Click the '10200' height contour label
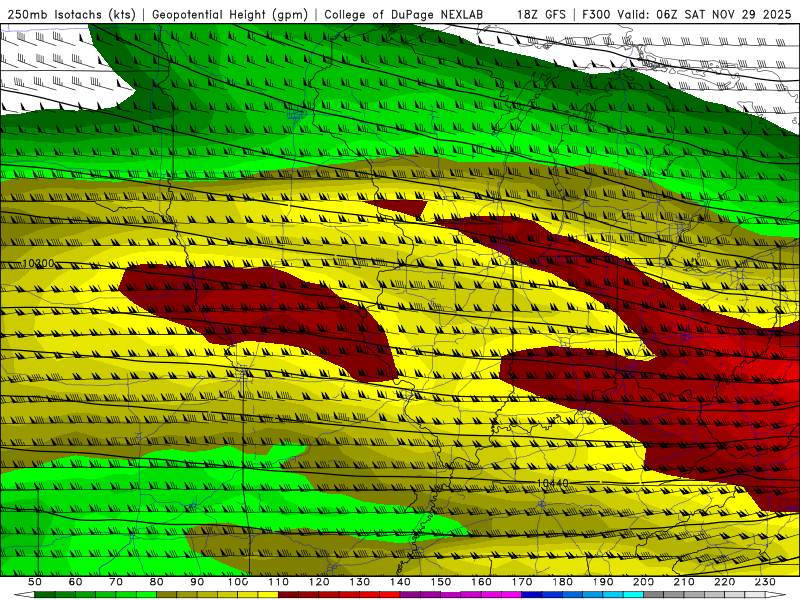800x600 pixels. (39, 263)
